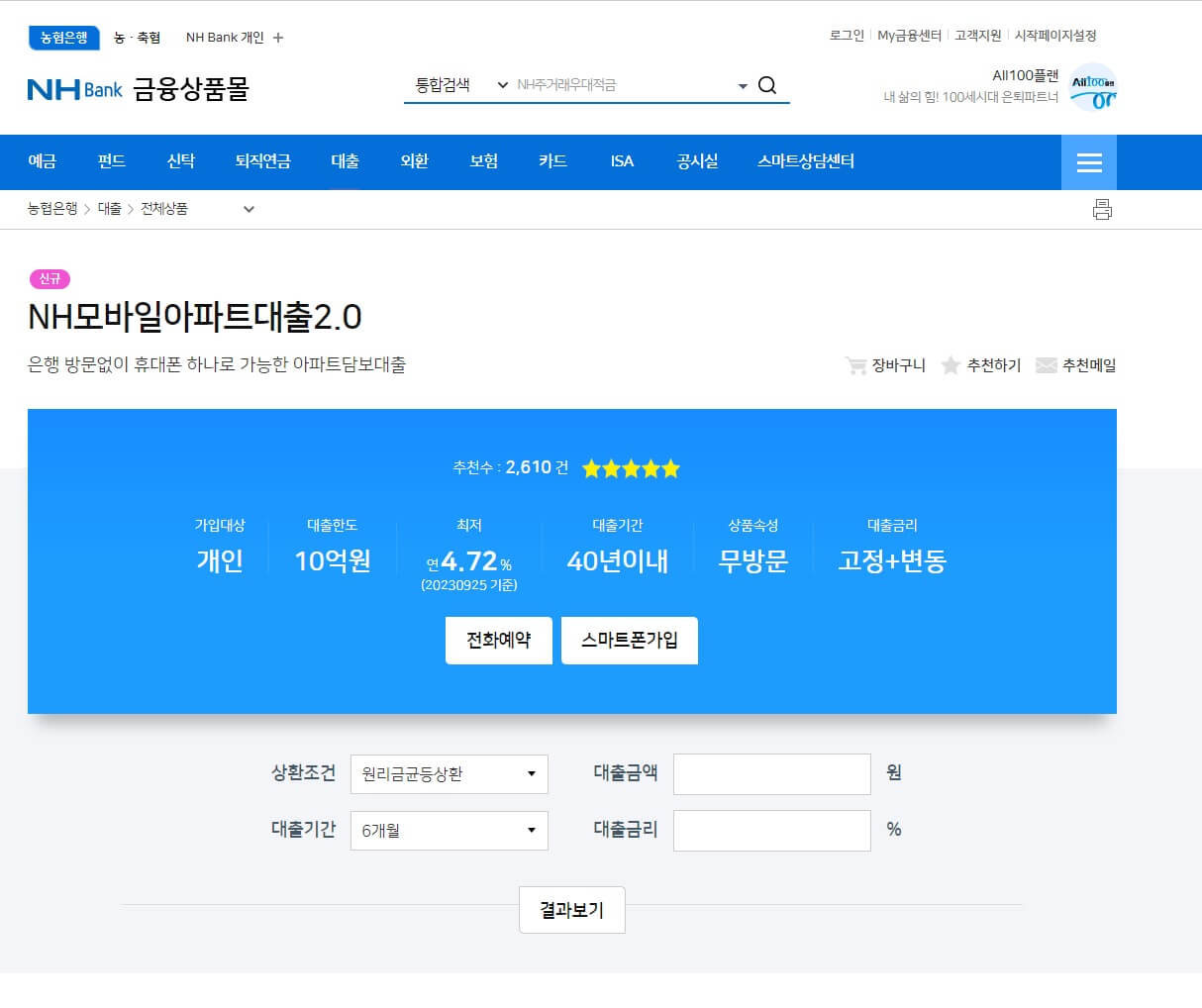Open 시작페이지설정 link

[1055, 36]
